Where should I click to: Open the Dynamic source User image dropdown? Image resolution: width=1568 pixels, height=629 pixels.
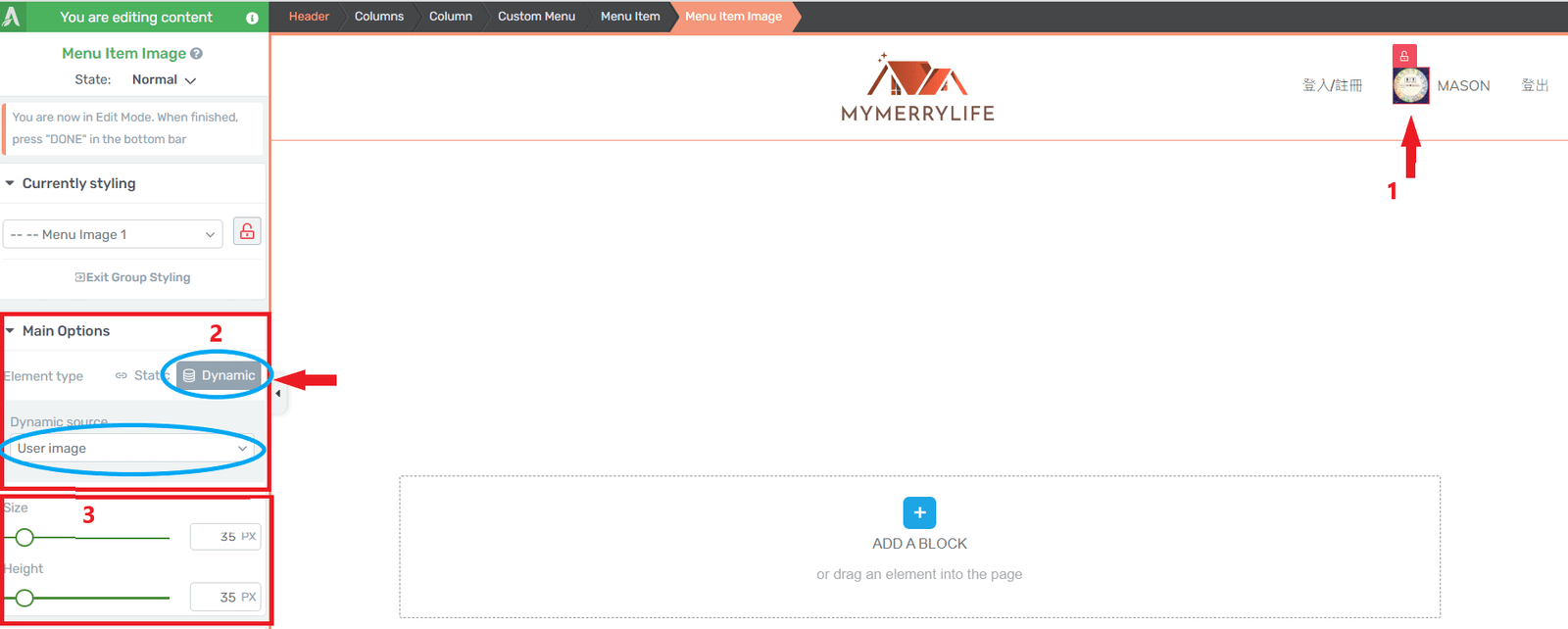(x=132, y=449)
